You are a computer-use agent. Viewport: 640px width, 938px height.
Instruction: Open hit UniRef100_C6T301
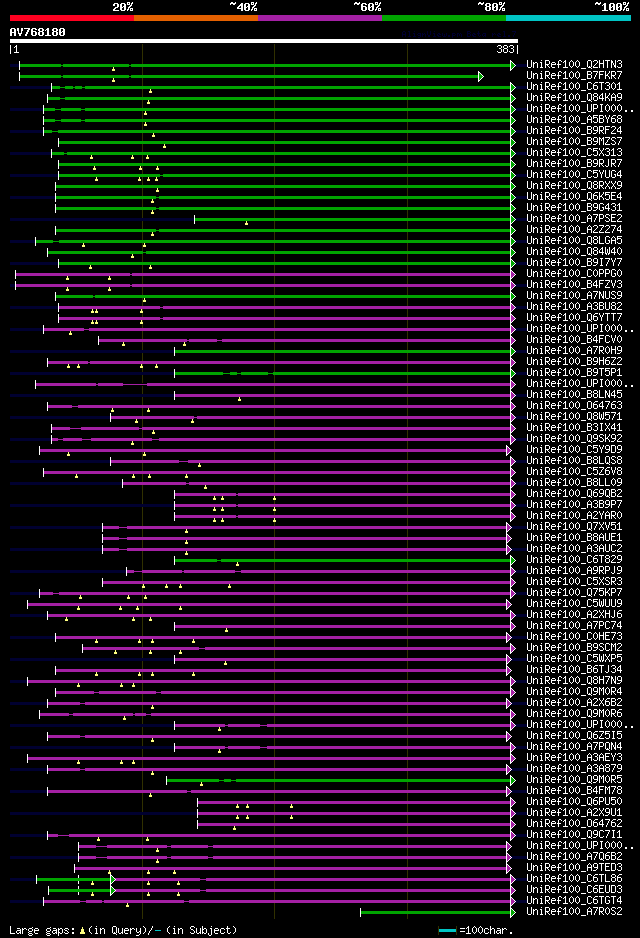[x=574, y=87]
